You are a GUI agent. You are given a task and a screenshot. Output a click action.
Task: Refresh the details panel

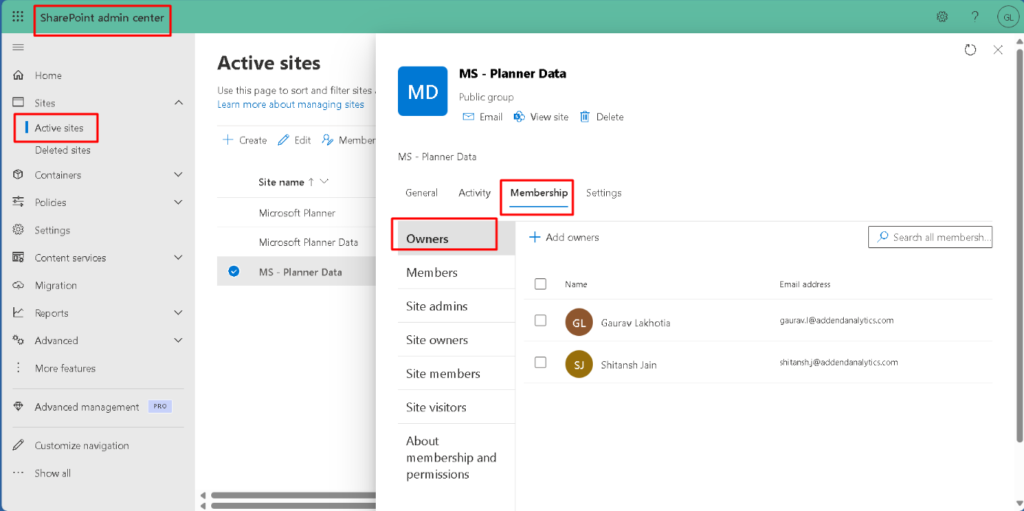pos(970,50)
